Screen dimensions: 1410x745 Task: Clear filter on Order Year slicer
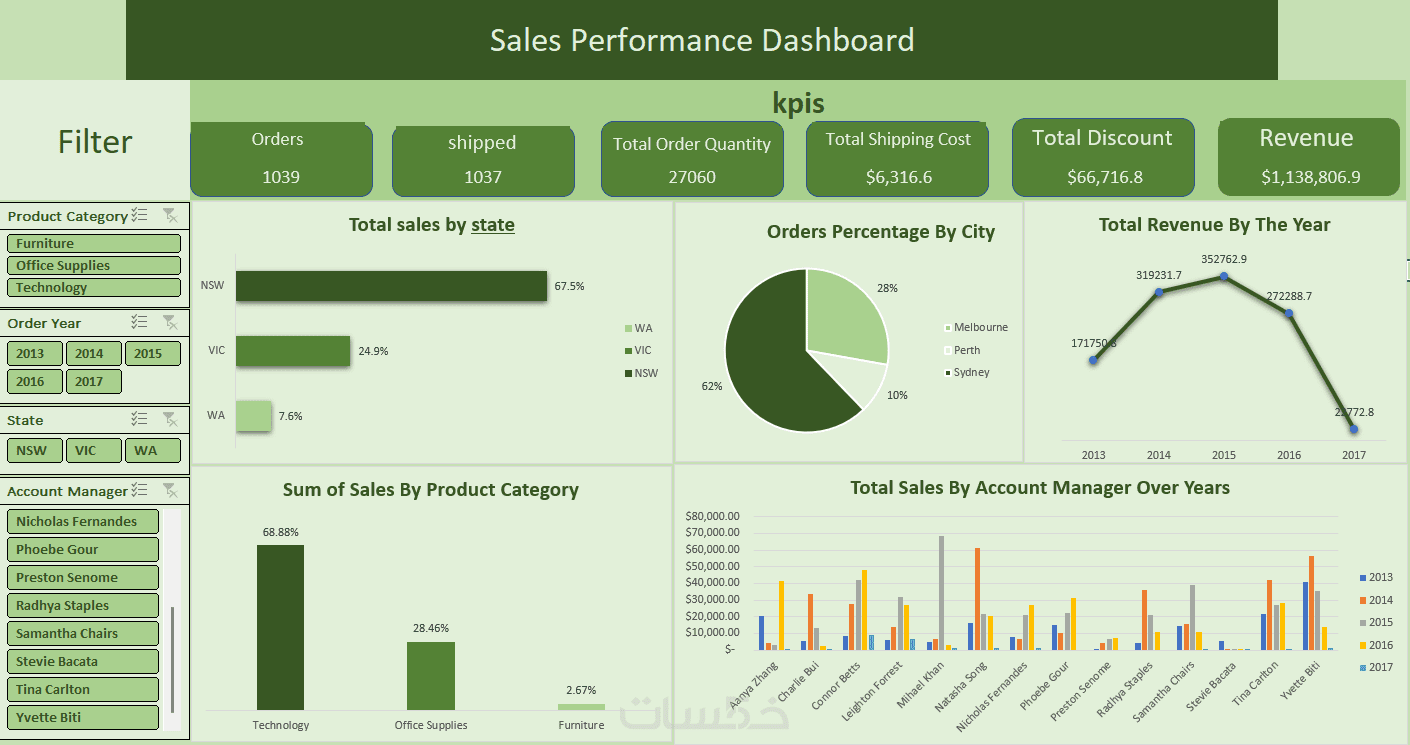[x=171, y=322]
